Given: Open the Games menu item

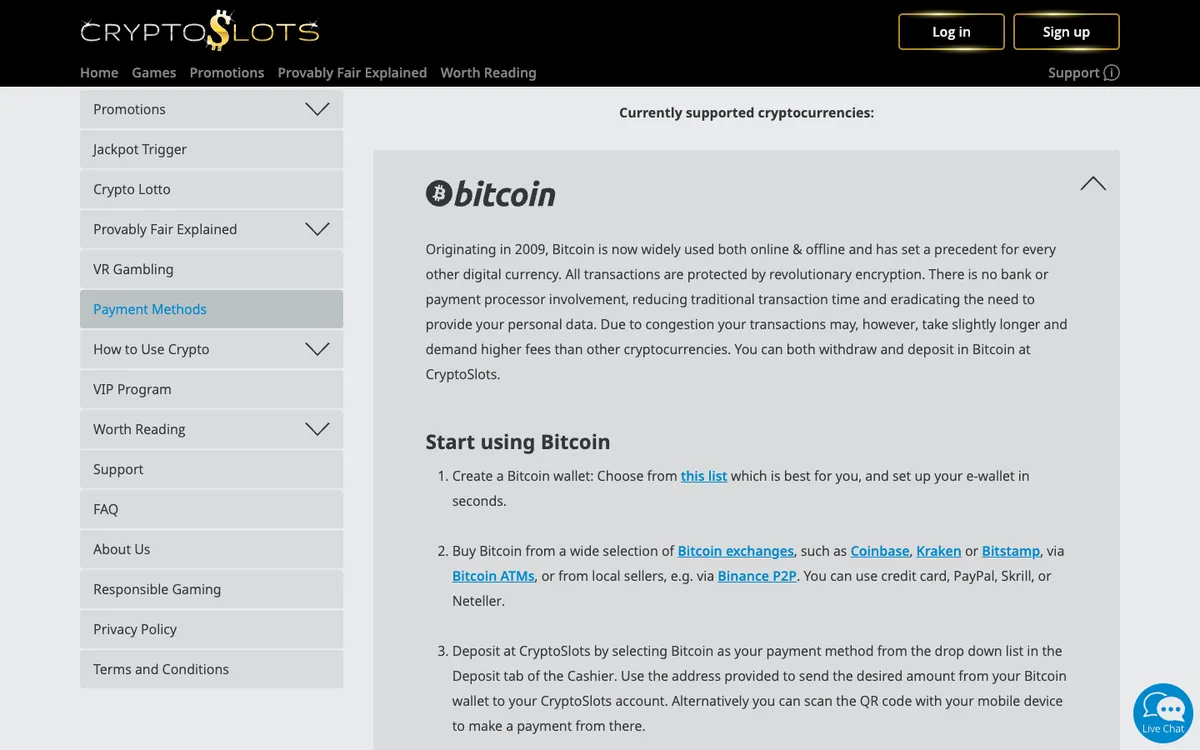Looking at the screenshot, I should pos(154,73).
